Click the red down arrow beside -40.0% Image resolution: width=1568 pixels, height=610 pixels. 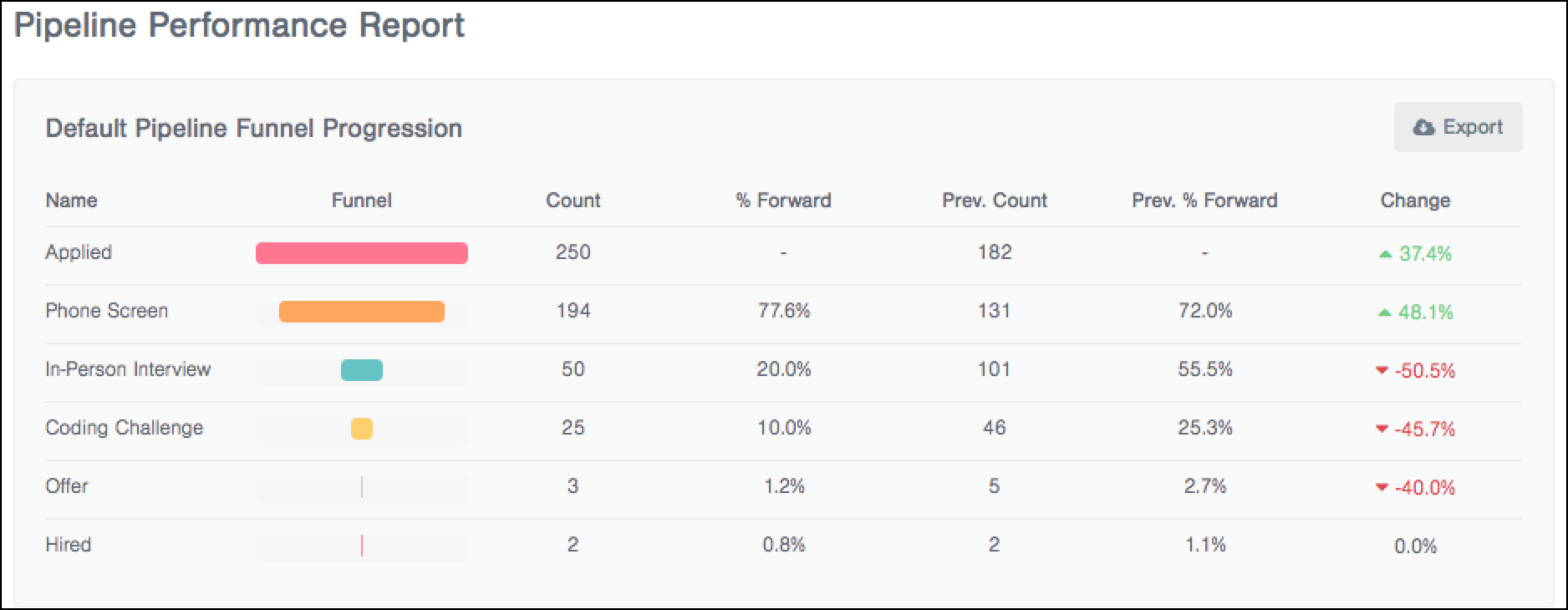point(1382,487)
